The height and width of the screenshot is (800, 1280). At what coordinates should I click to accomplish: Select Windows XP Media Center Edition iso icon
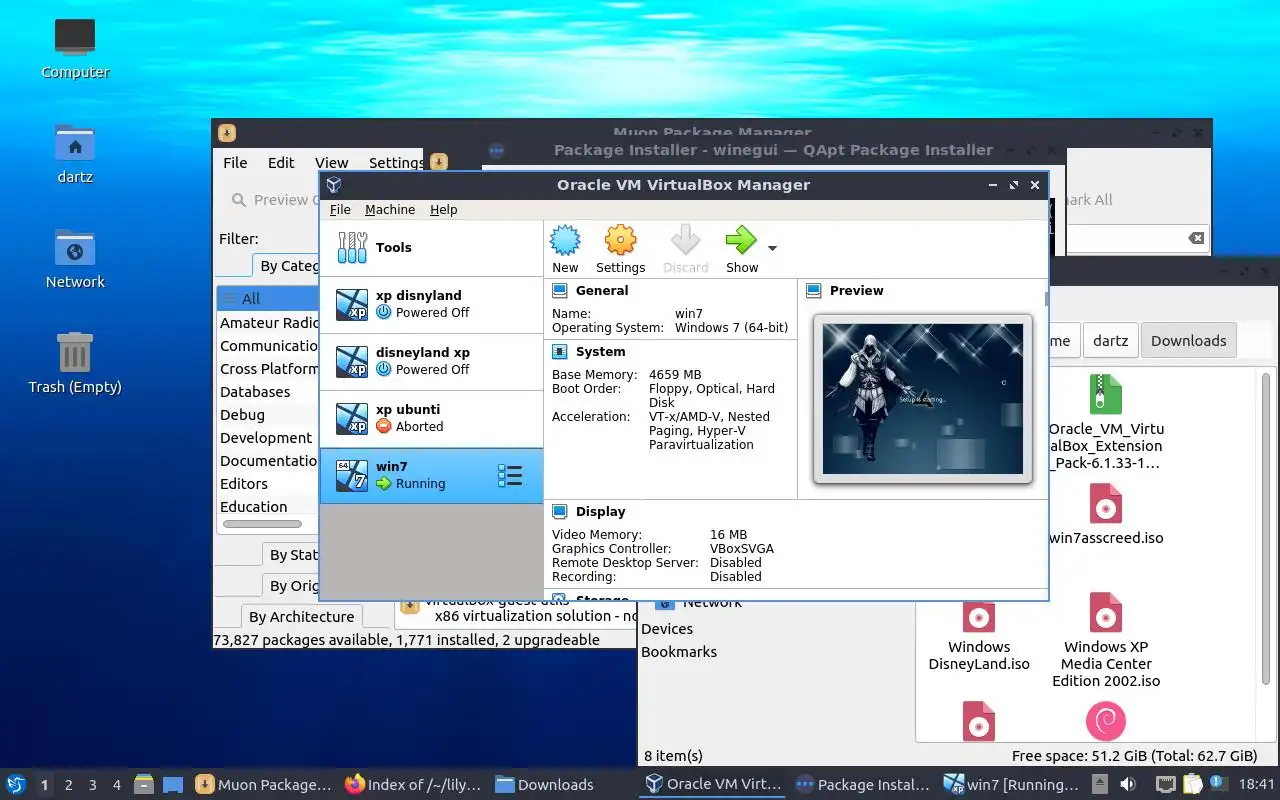[x=1106, y=612]
